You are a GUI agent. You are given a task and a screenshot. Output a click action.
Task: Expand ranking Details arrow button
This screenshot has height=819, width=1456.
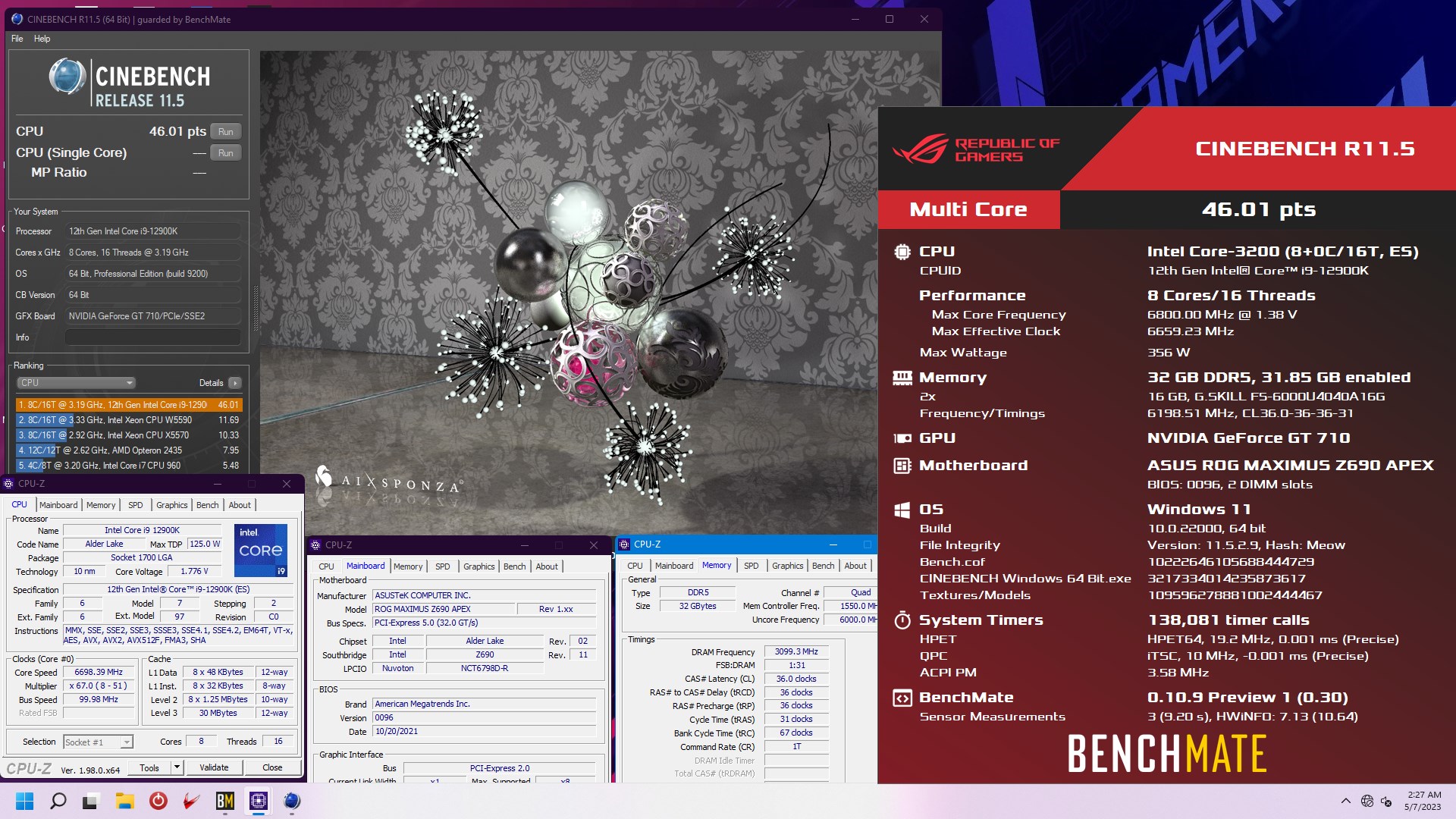(x=235, y=383)
